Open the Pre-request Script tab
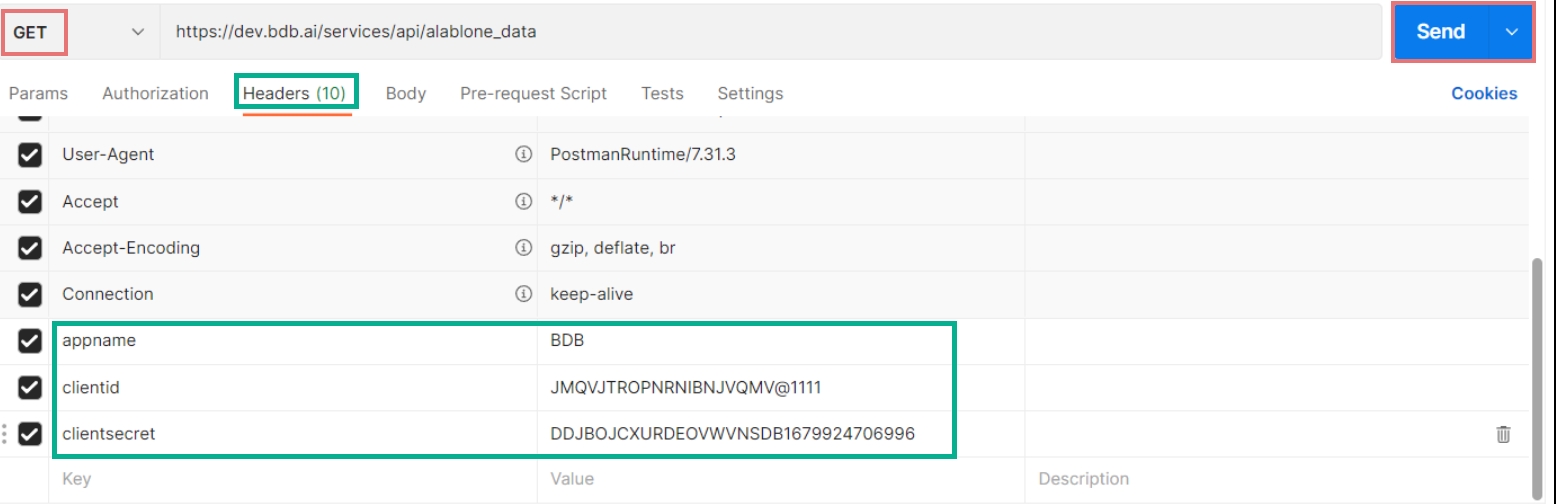 [533, 93]
